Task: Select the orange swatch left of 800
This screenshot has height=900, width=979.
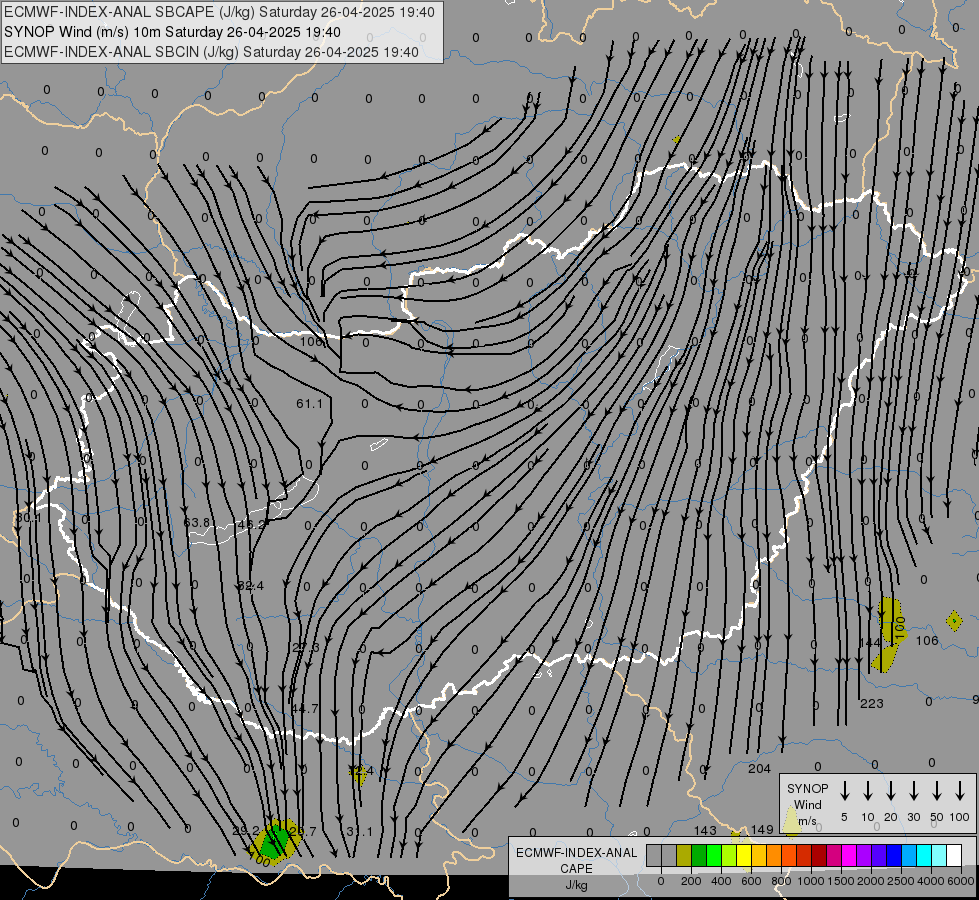Action: coord(774,856)
